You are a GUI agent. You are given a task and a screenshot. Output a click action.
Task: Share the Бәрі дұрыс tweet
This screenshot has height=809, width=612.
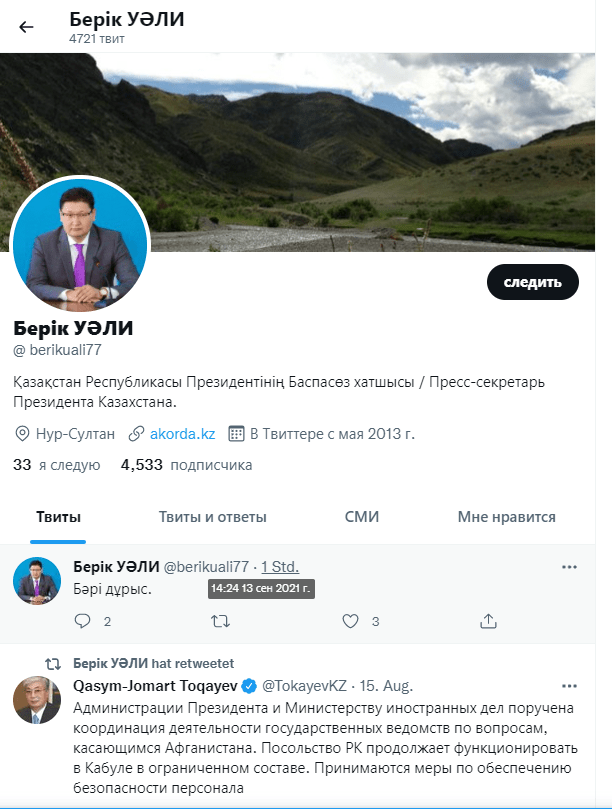click(x=488, y=621)
